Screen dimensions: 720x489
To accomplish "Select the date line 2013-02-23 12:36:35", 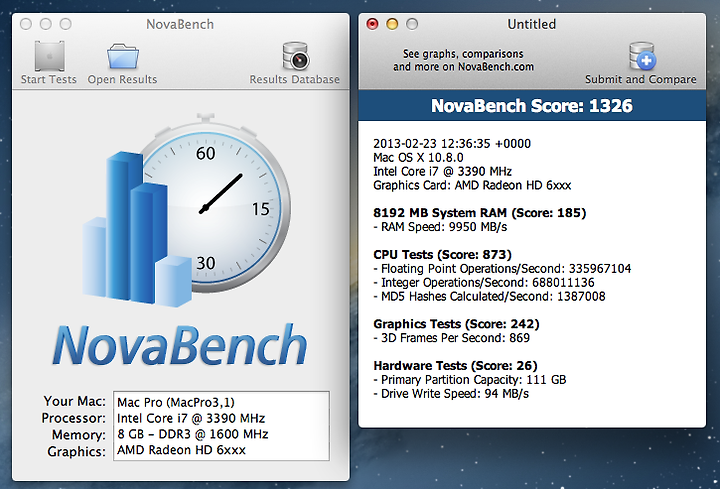I will pyautogui.click(x=452, y=144).
